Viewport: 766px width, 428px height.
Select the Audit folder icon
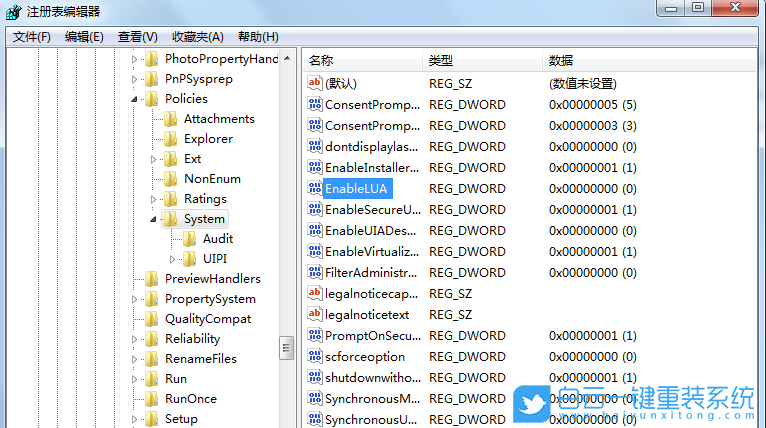point(190,239)
